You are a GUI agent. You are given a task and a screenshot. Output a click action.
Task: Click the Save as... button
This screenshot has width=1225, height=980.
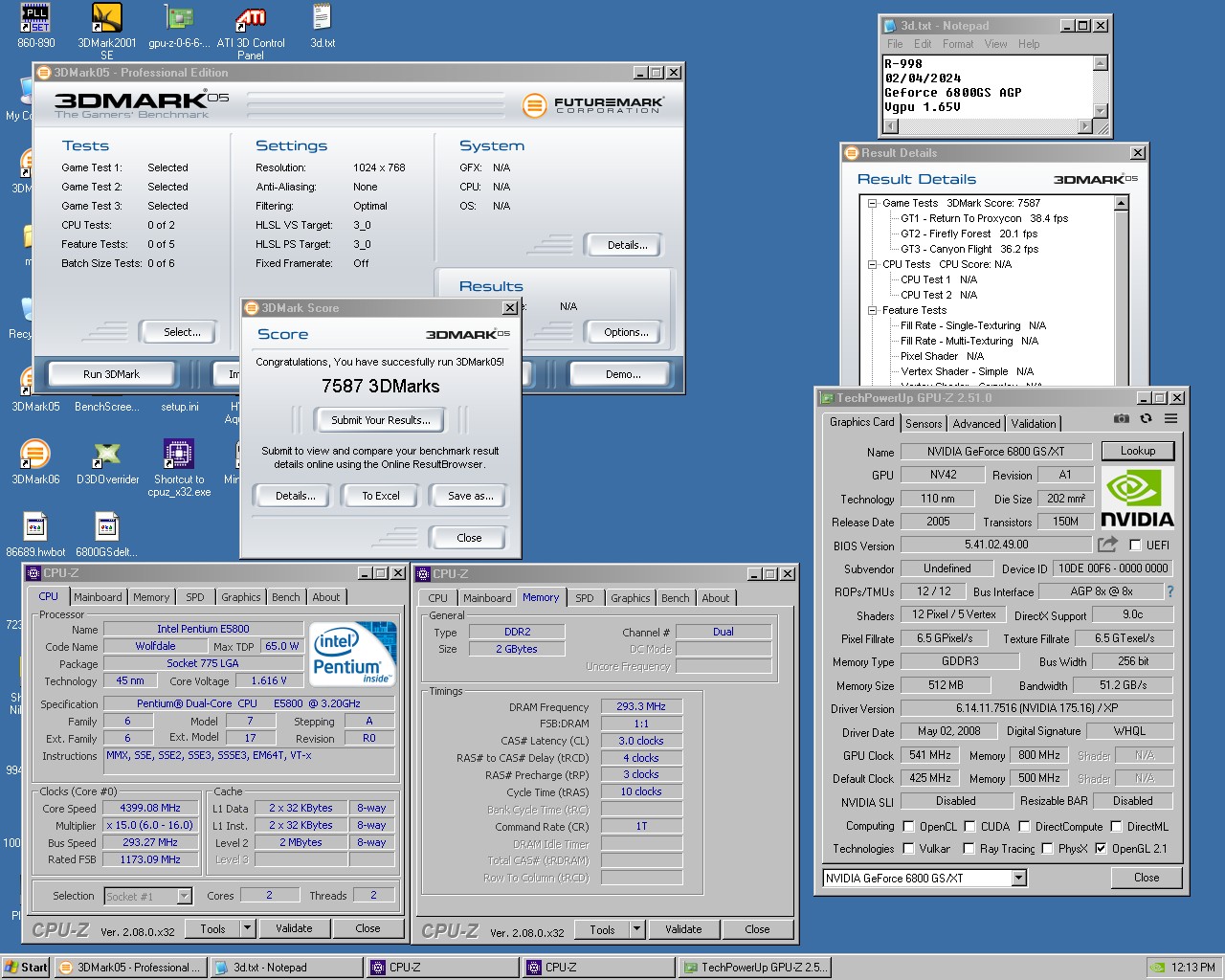(470, 496)
